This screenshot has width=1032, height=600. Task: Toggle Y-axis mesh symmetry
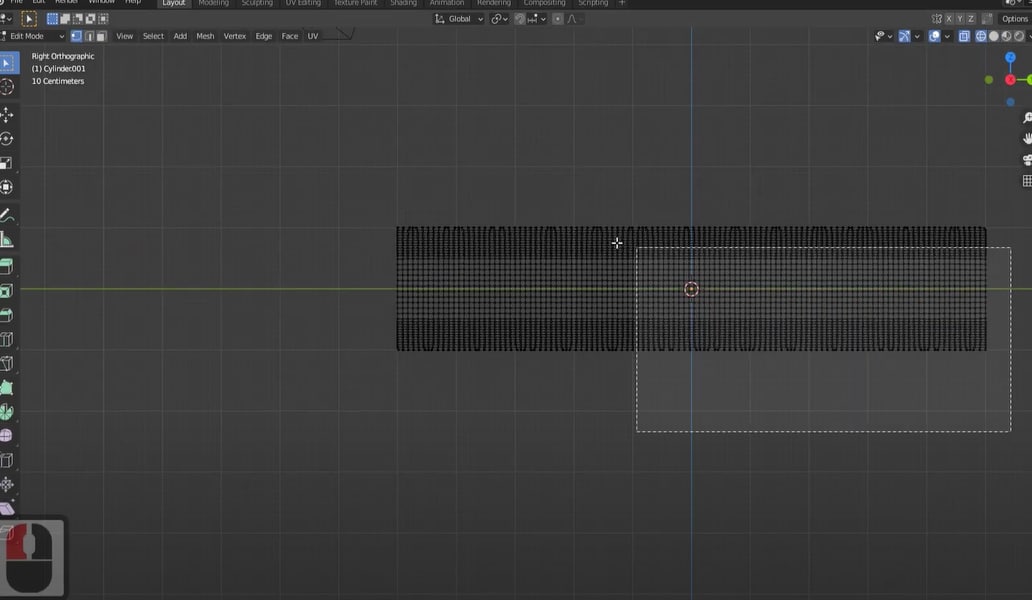960,19
